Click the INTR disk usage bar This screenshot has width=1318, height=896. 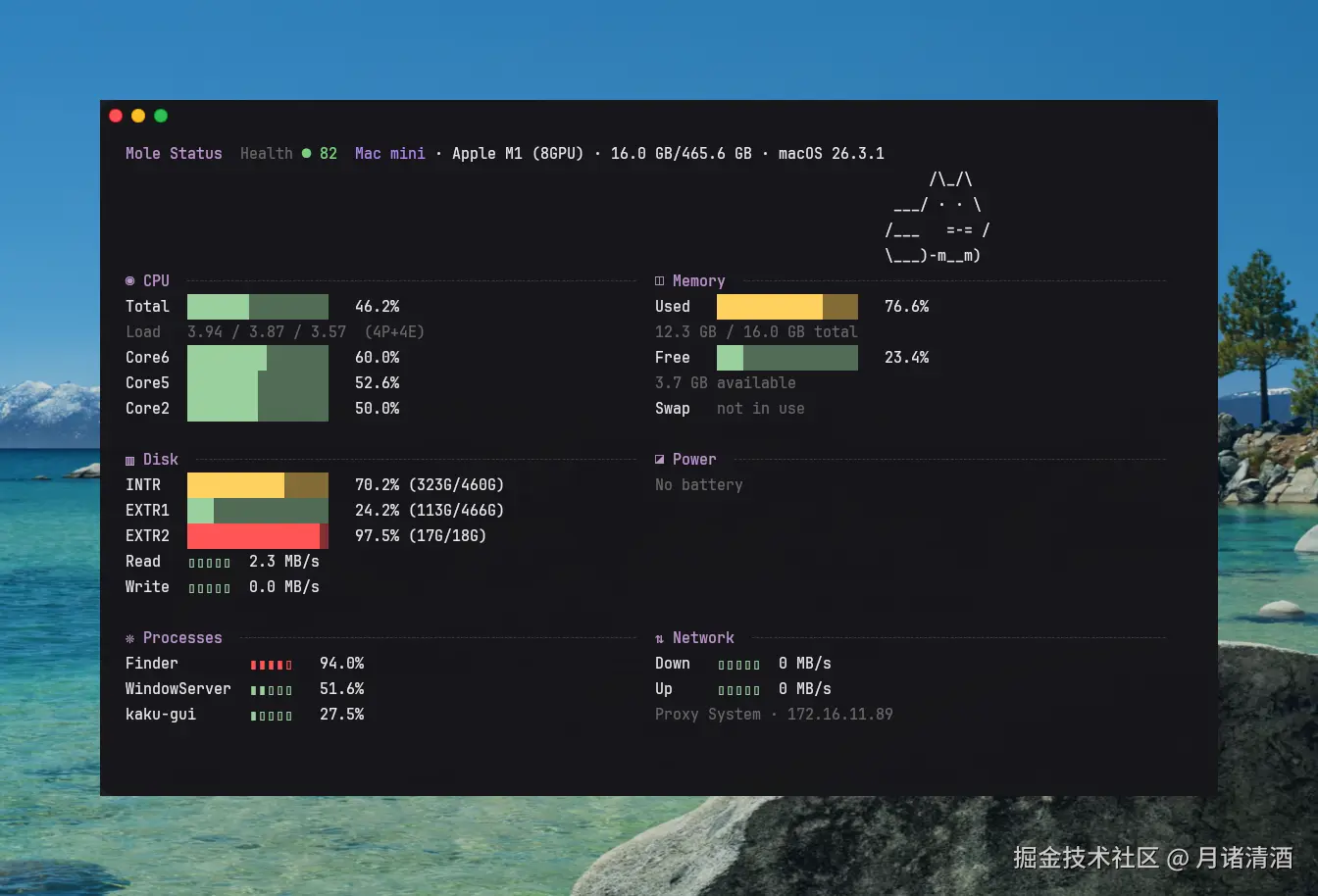click(x=258, y=485)
